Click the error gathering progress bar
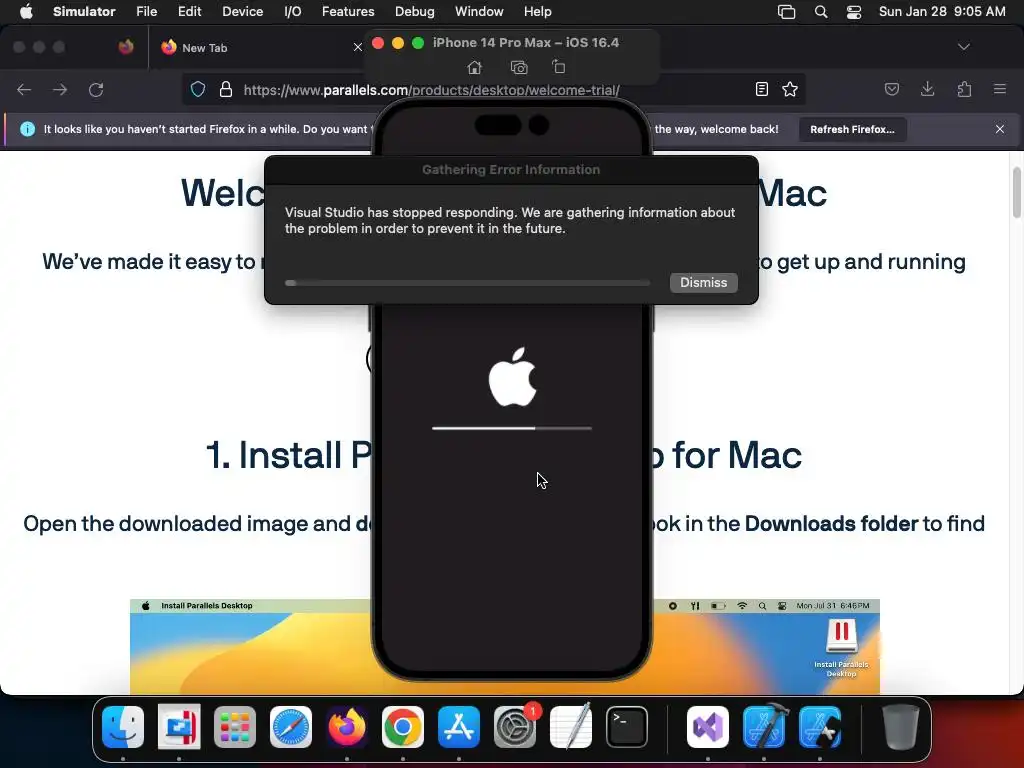This screenshot has width=1024, height=768. click(468, 283)
